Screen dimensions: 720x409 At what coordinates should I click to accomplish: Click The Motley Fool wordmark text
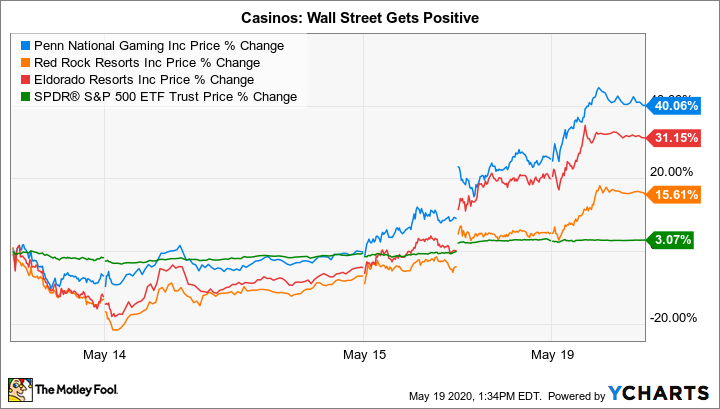tap(81, 389)
